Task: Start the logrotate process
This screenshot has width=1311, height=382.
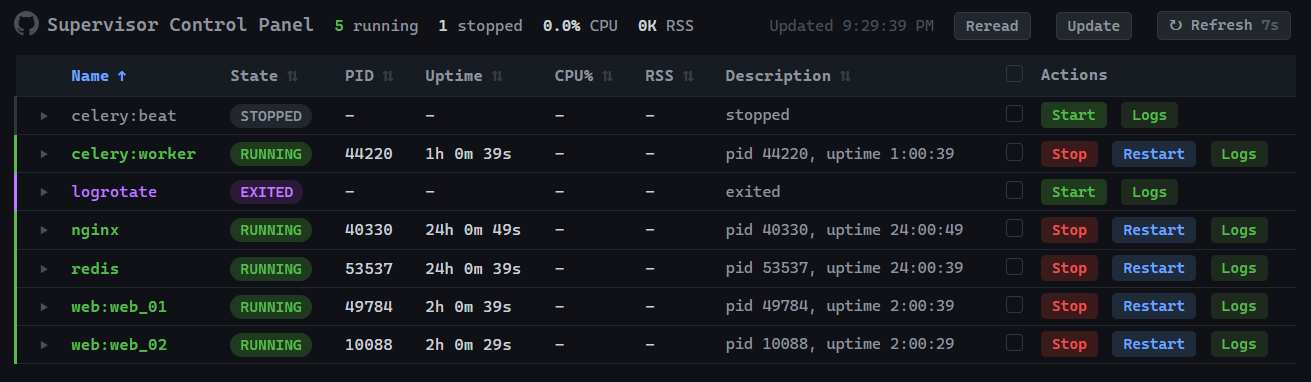Action: pos(1074,192)
